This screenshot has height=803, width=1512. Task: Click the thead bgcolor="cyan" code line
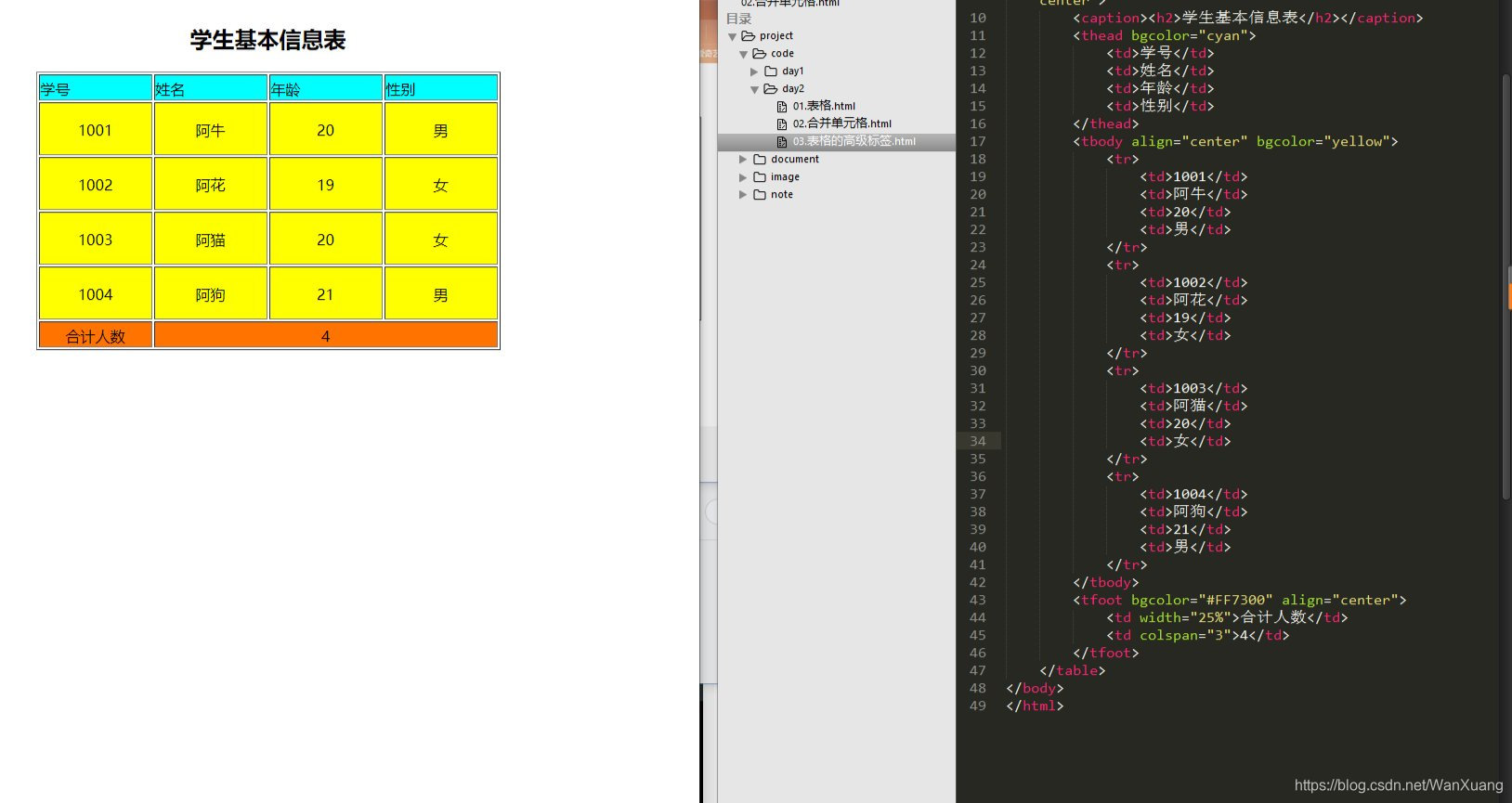point(1164,35)
